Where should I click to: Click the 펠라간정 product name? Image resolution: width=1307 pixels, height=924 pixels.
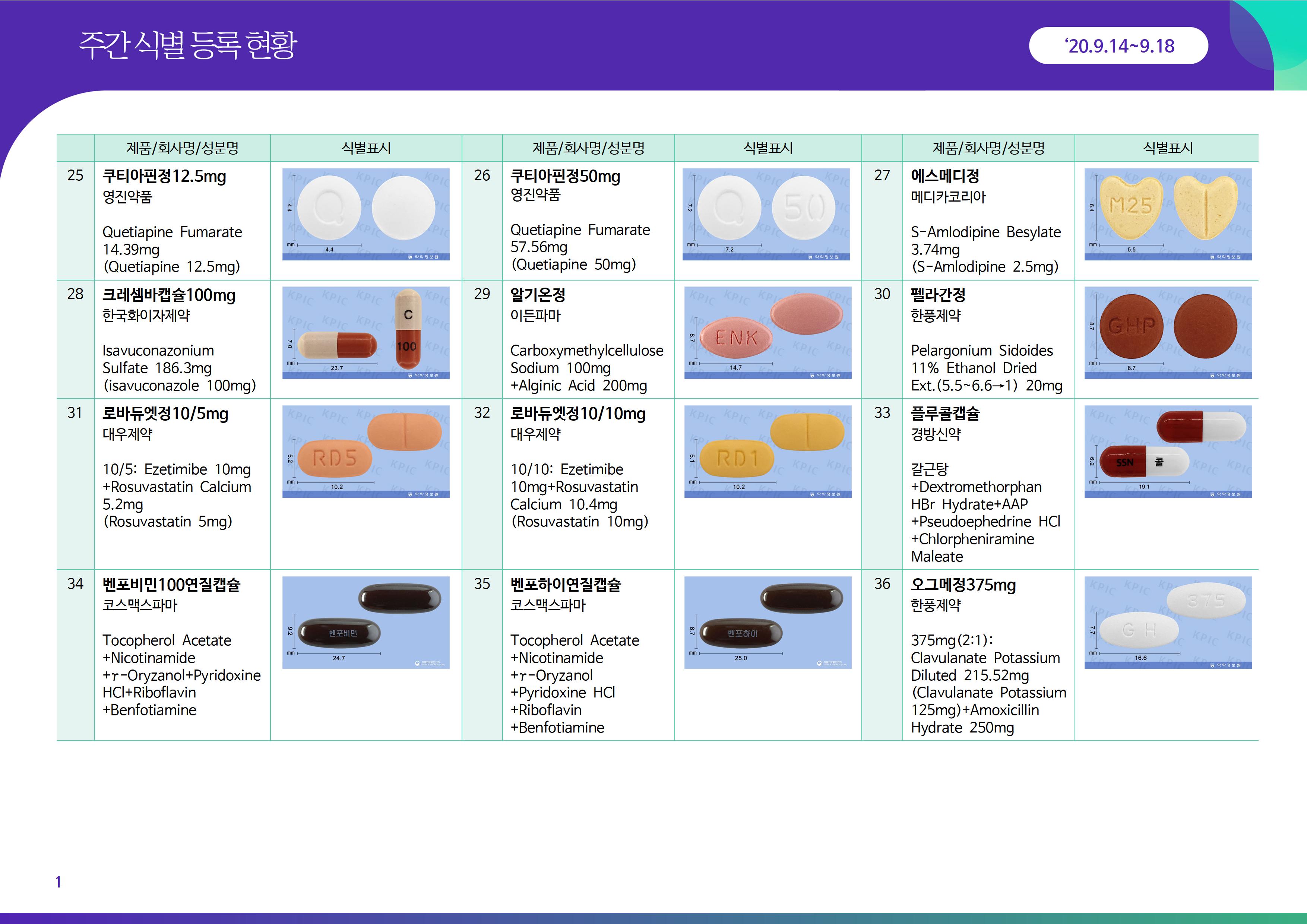[937, 295]
